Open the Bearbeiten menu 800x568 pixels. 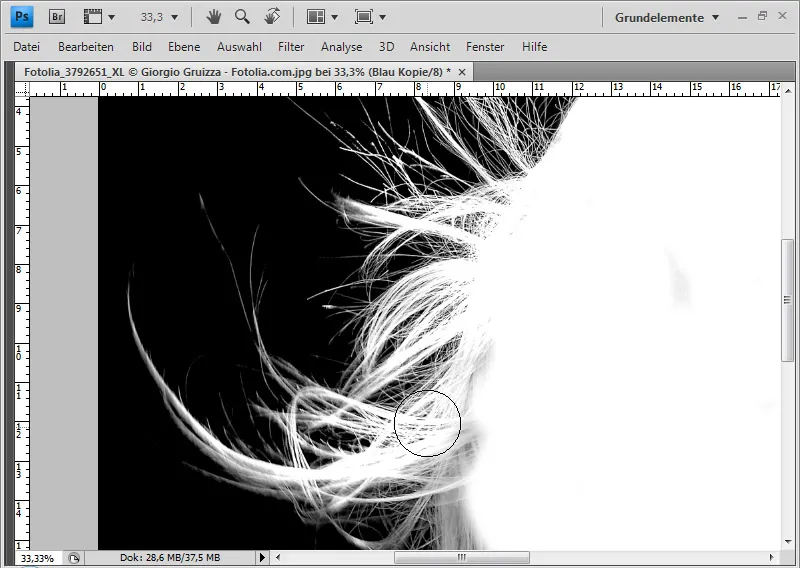(86, 47)
